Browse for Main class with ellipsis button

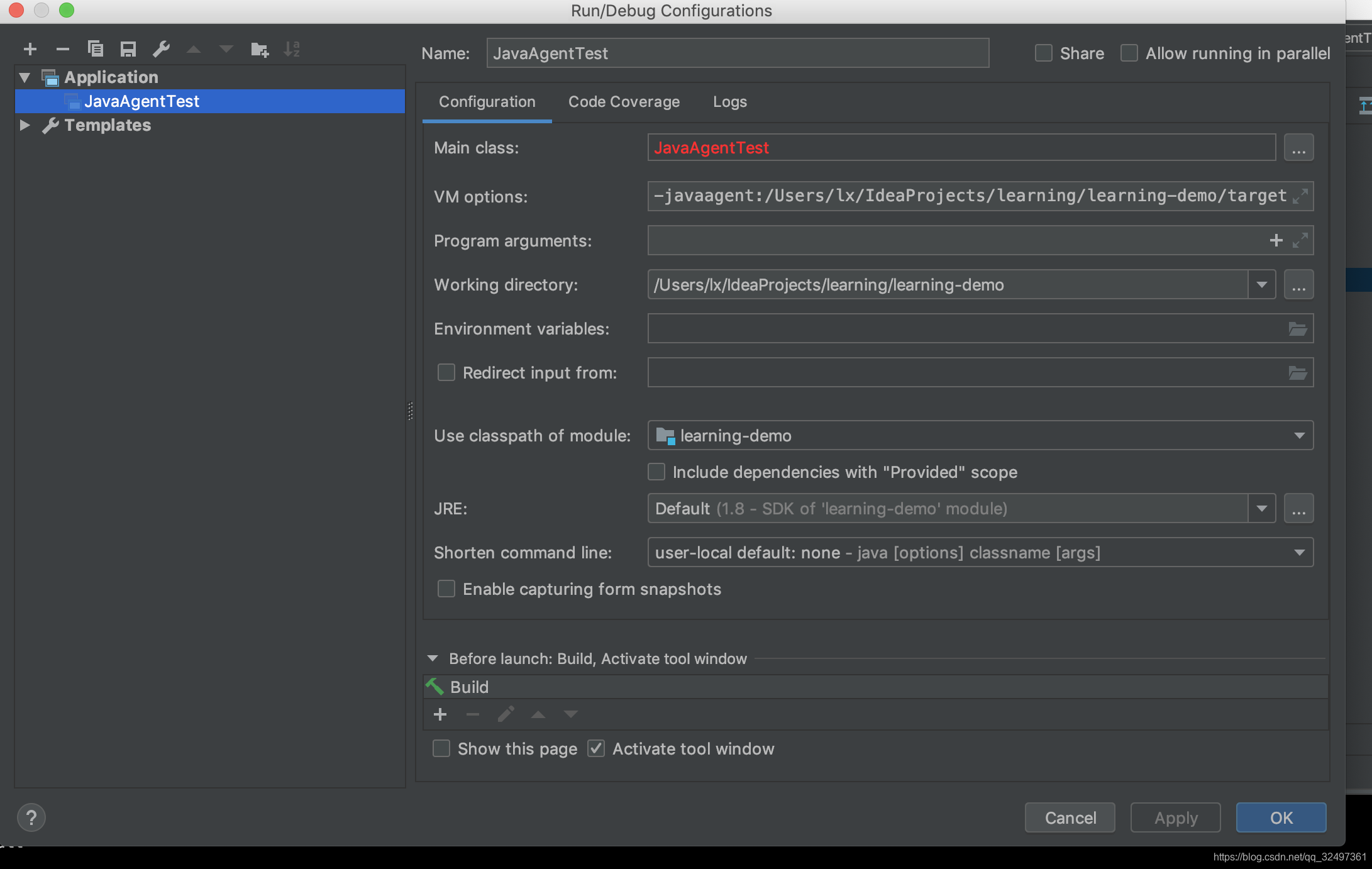(1298, 148)
